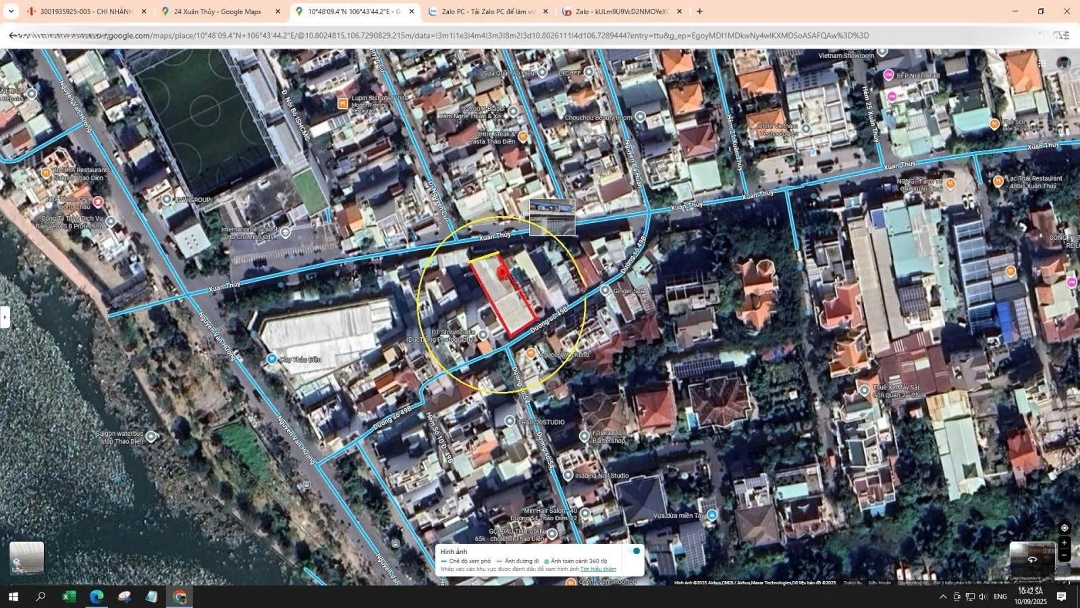This screenshot has height=608, width=1080.
Task: Click the zoom out minus button
Action: (x=1064, y=555)
